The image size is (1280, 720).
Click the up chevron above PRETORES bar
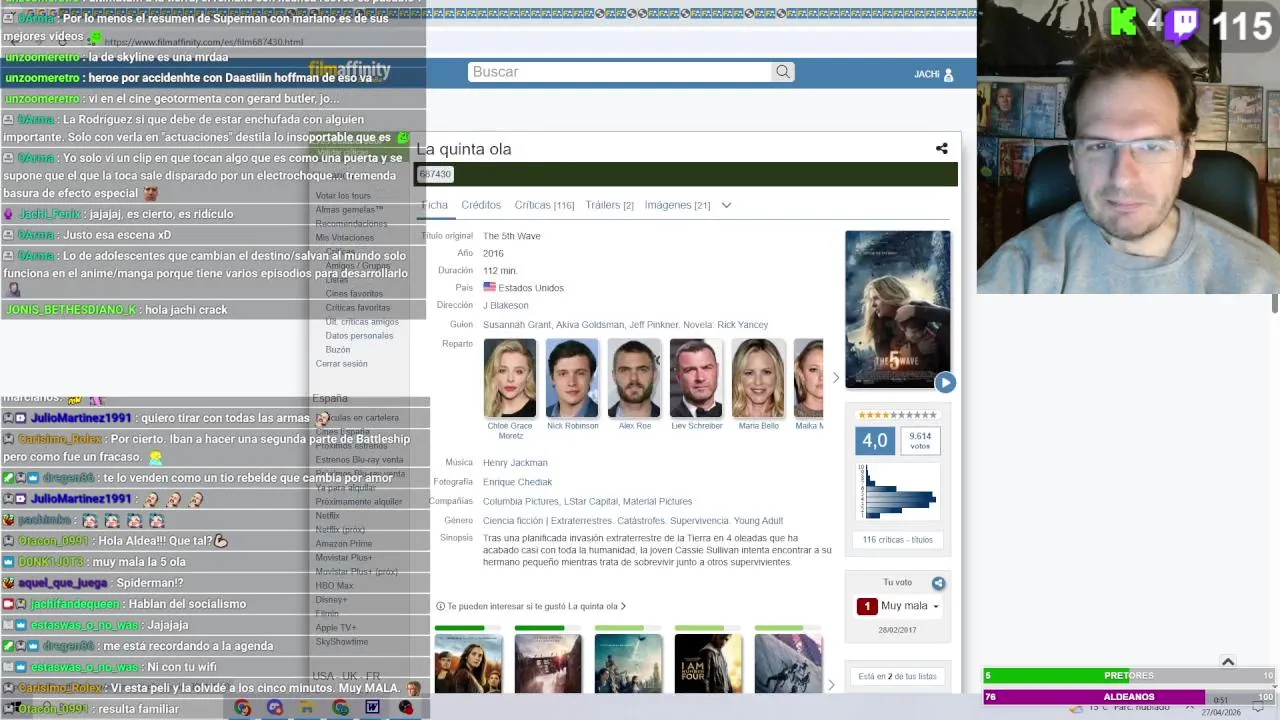tap(1228, 661)
